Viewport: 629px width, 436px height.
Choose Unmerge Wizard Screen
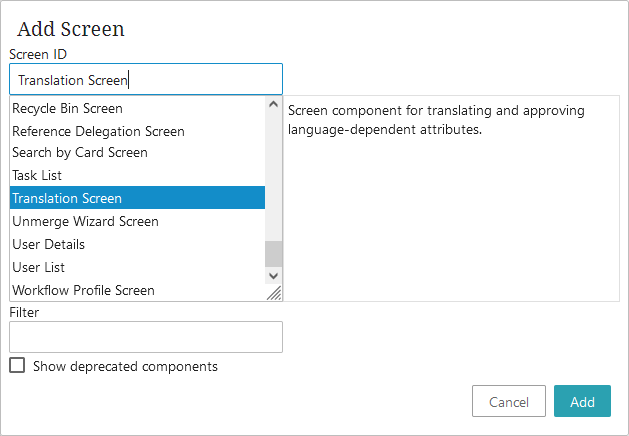tap(137, 221)
